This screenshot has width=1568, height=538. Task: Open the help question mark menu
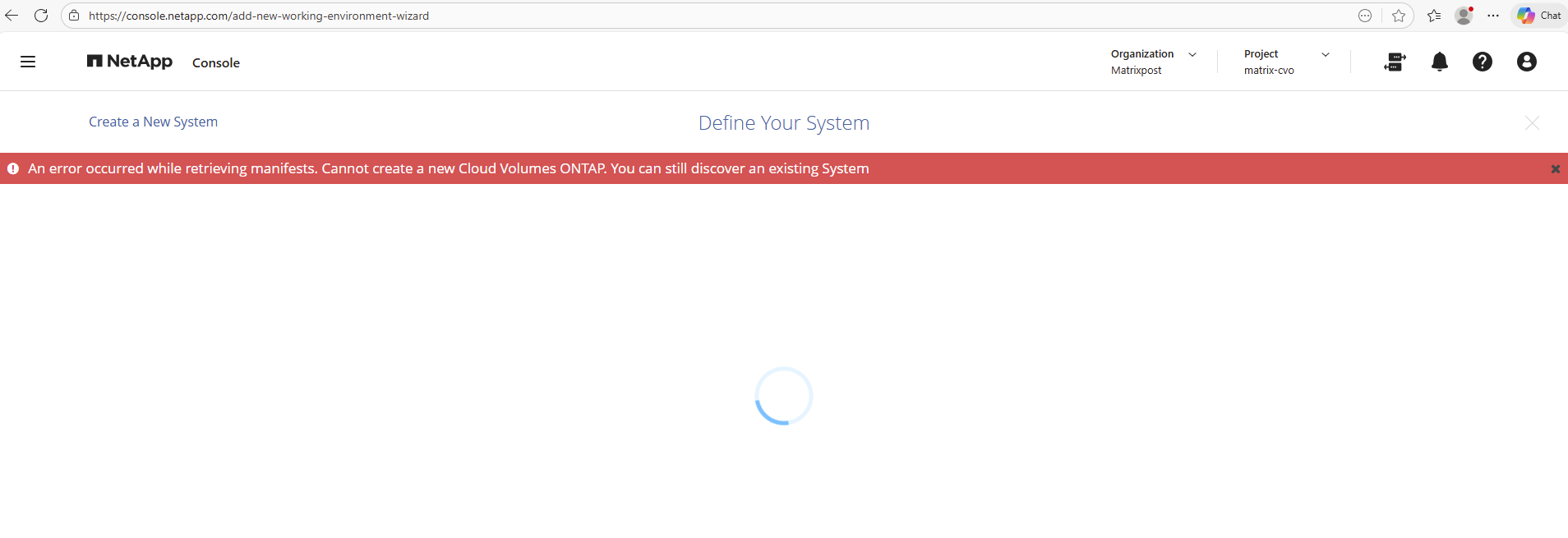pyautogui.click(x=1483, y=62)
